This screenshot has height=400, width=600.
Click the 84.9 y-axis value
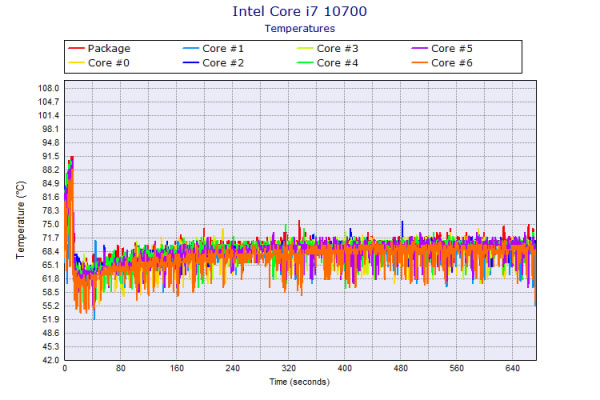click(51, 183)
